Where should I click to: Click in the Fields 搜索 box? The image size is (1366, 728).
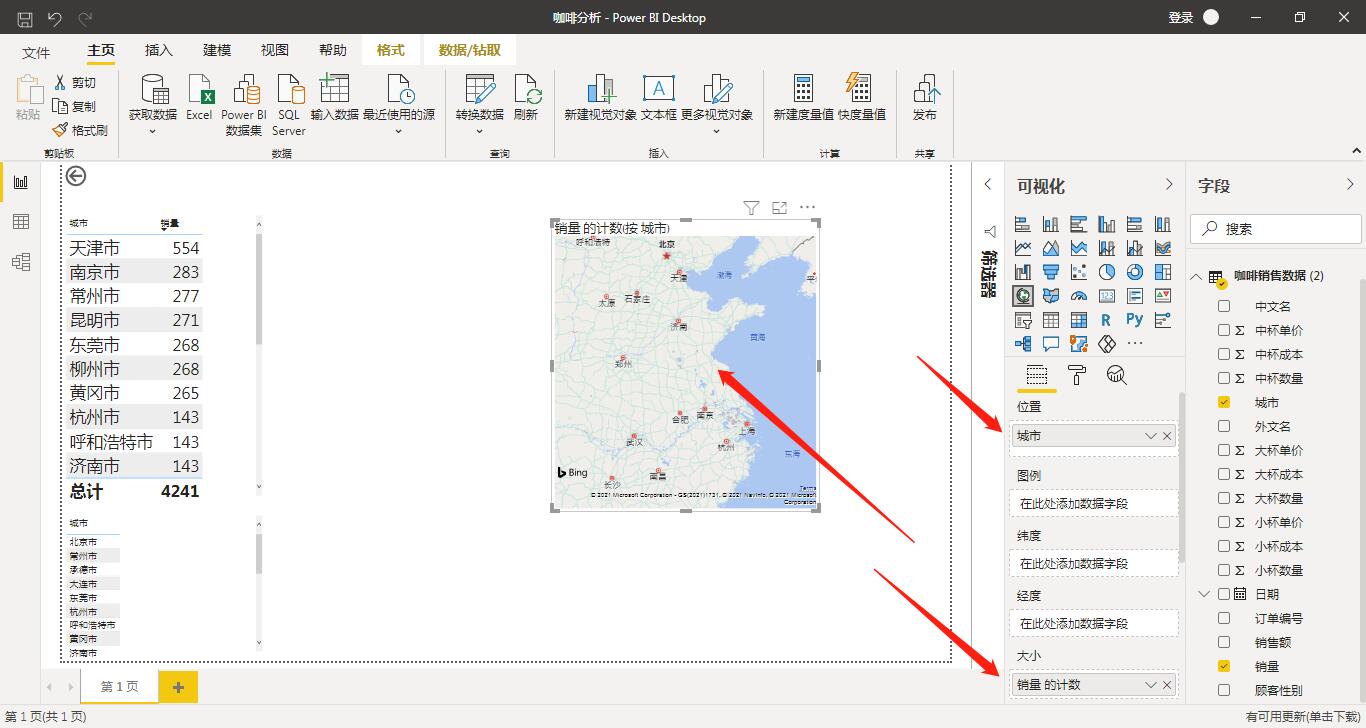(1276, 228)
